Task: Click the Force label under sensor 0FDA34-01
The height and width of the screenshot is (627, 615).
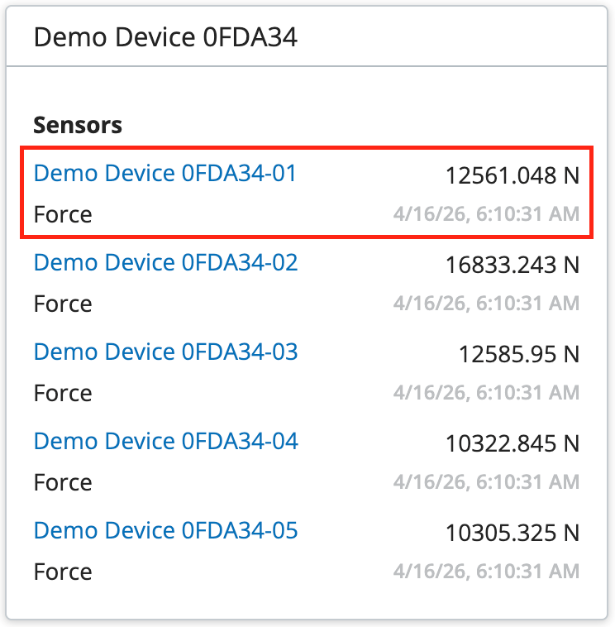Action: 63,214
